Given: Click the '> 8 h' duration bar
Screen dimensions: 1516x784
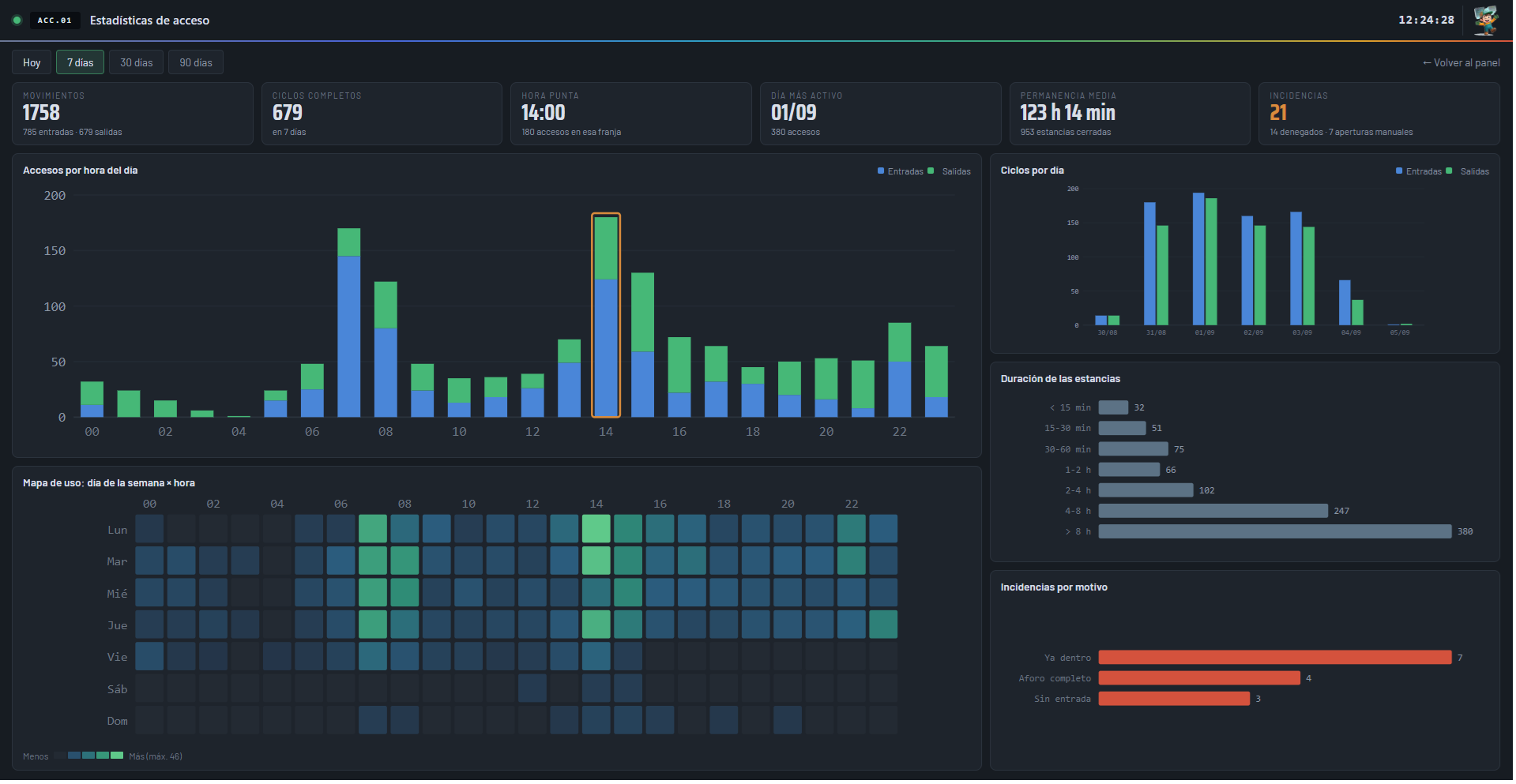Looking at the screenshot, I should [1275, 531].
